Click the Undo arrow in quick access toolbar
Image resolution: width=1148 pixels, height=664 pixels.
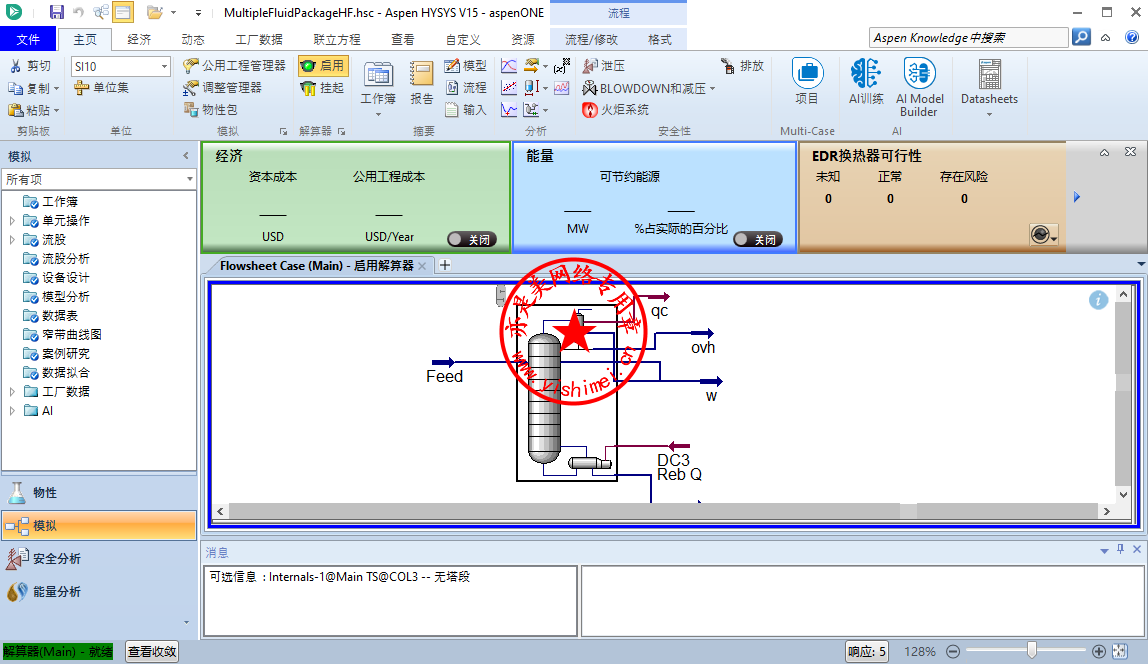pos(78,12)
